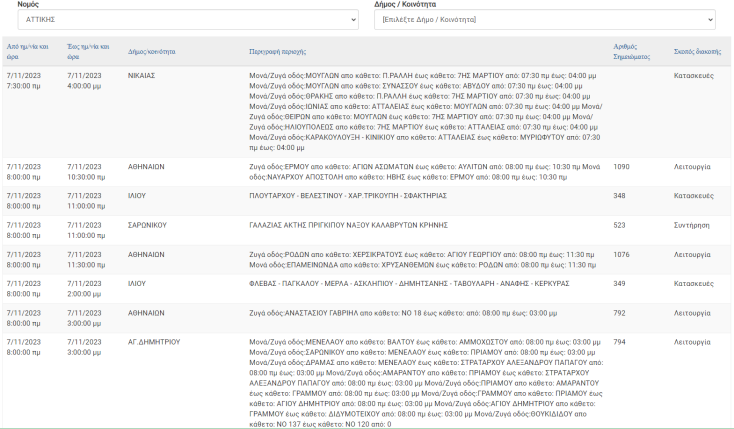Click the Νομός field label
The image size is (734, 429).
click(30, 5)
